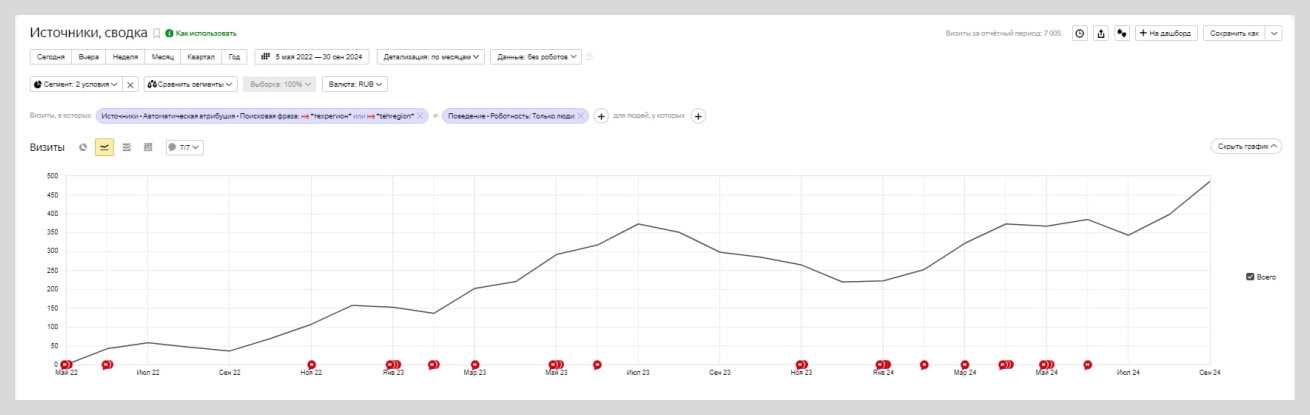
Task: Expand the arrow next to Сохранить как
Action: tap(1274, 33)
